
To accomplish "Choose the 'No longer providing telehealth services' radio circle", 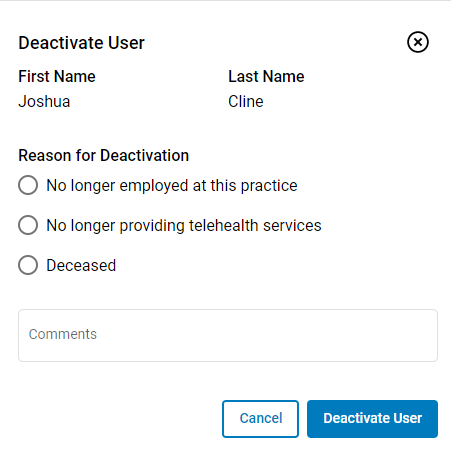I will [28, 225].
